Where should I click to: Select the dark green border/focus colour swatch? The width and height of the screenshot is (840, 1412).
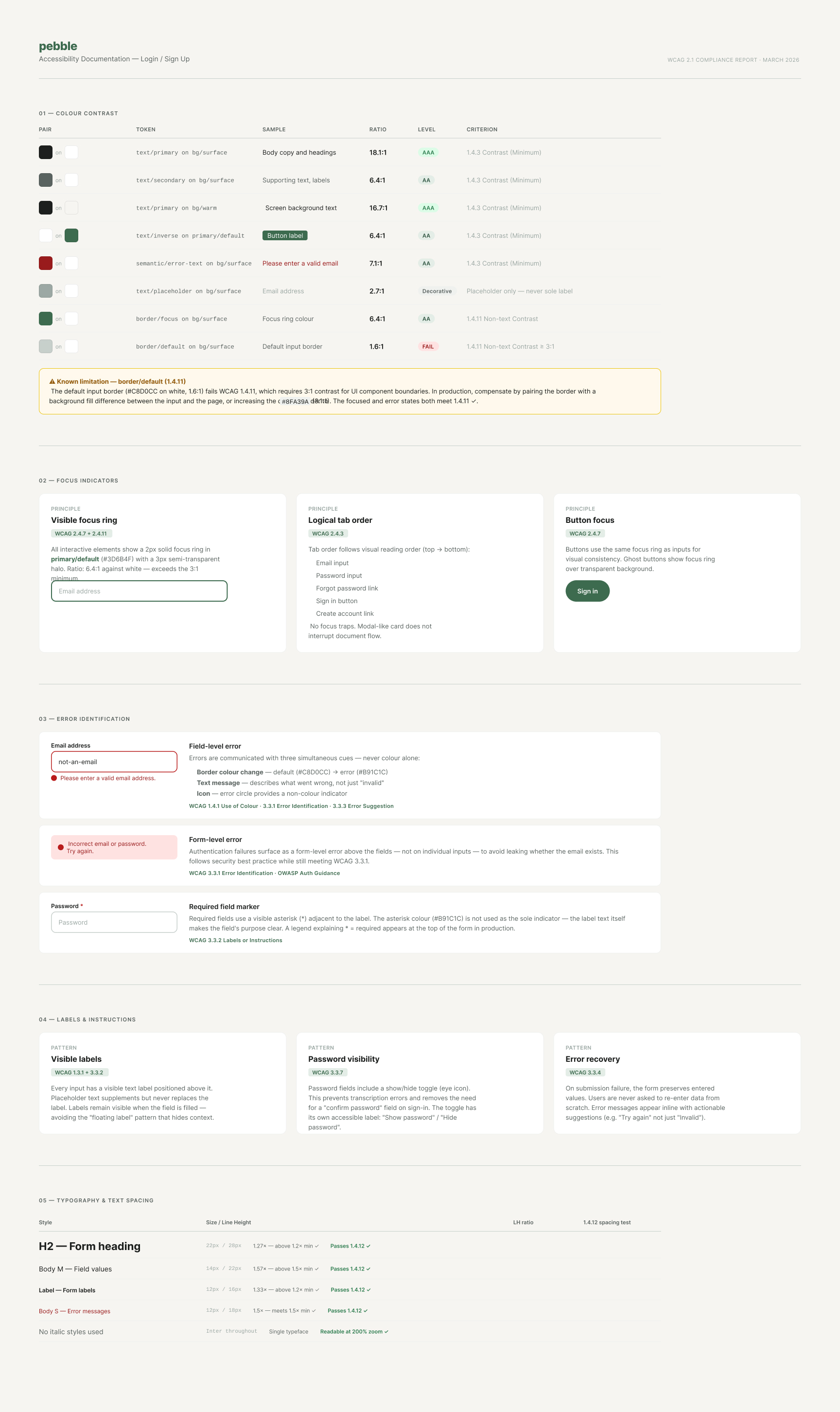(x=45, y=319)
